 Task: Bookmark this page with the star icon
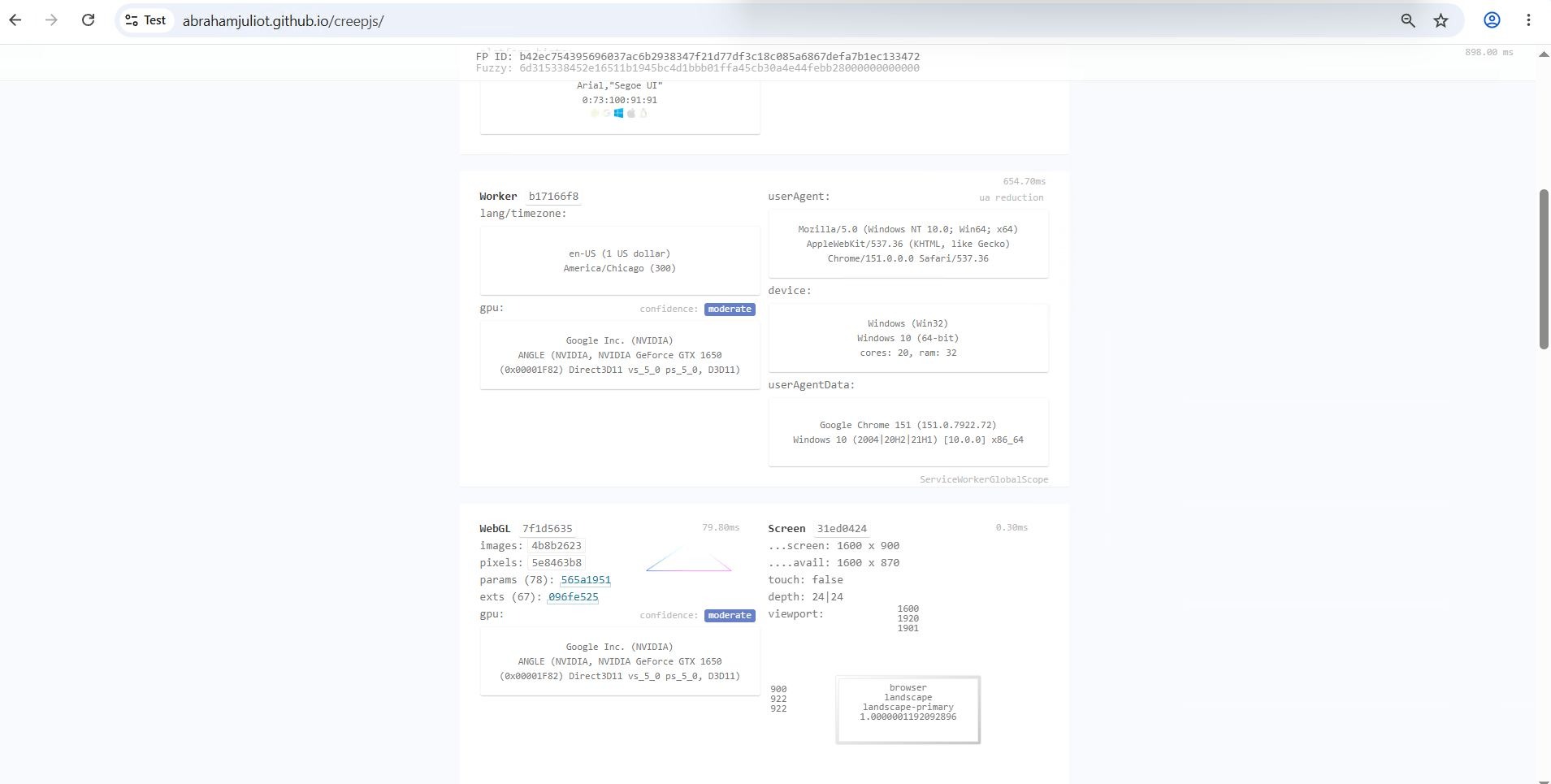[x=1441, y=20]
